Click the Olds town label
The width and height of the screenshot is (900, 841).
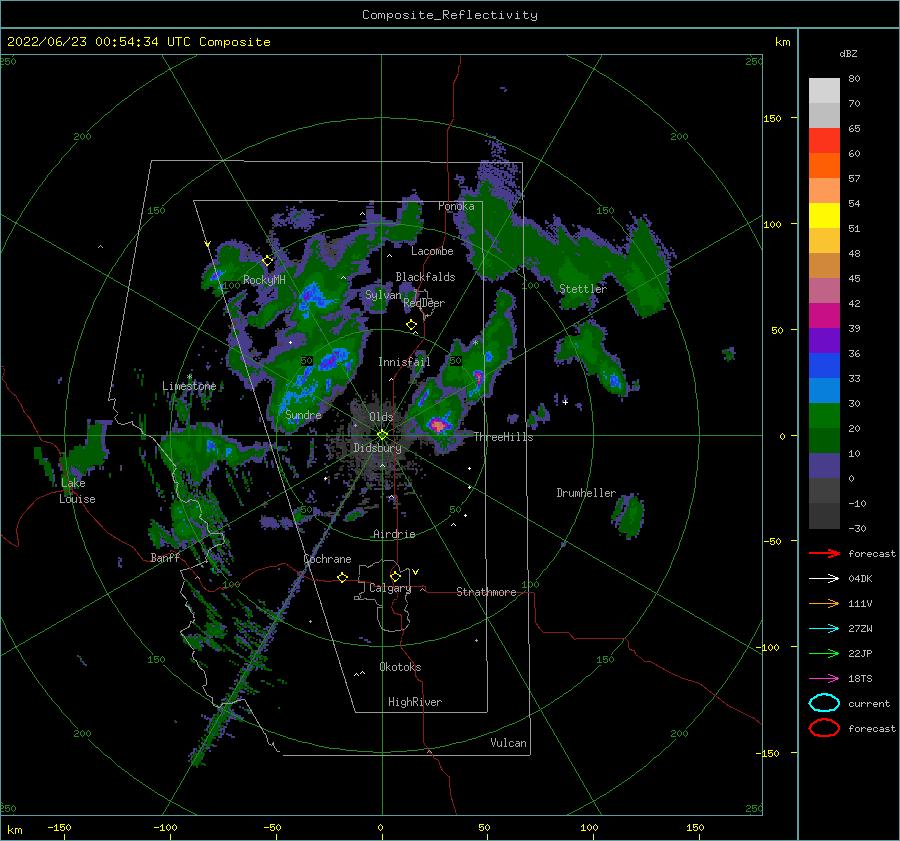[381, 417]
